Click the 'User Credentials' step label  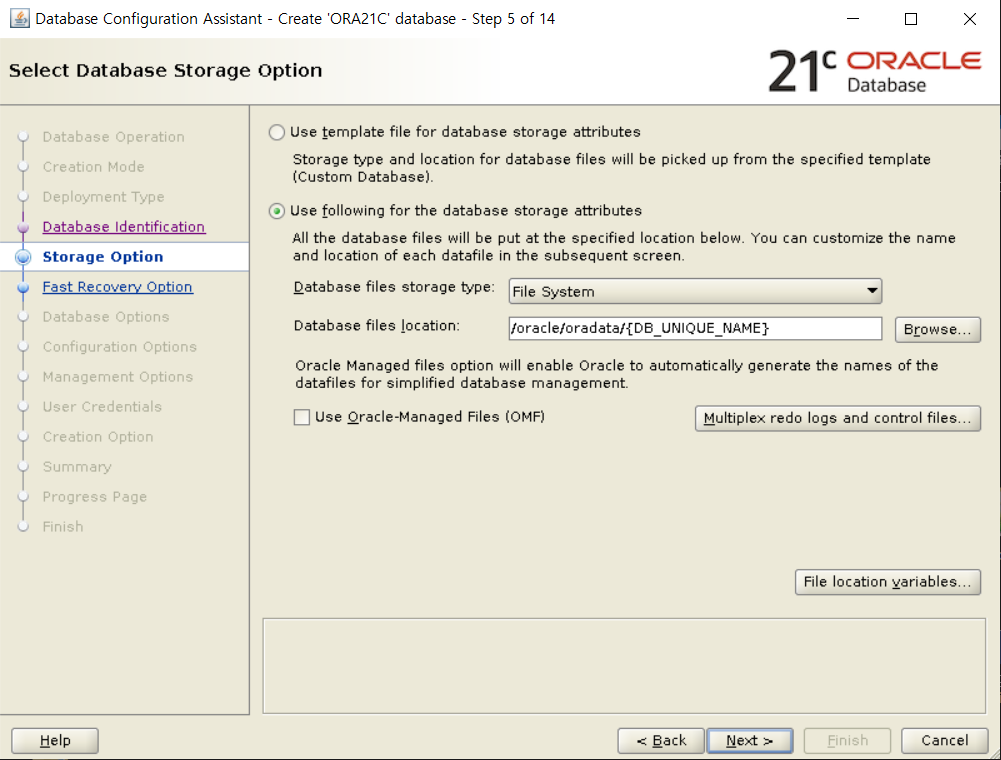[102, 407]
